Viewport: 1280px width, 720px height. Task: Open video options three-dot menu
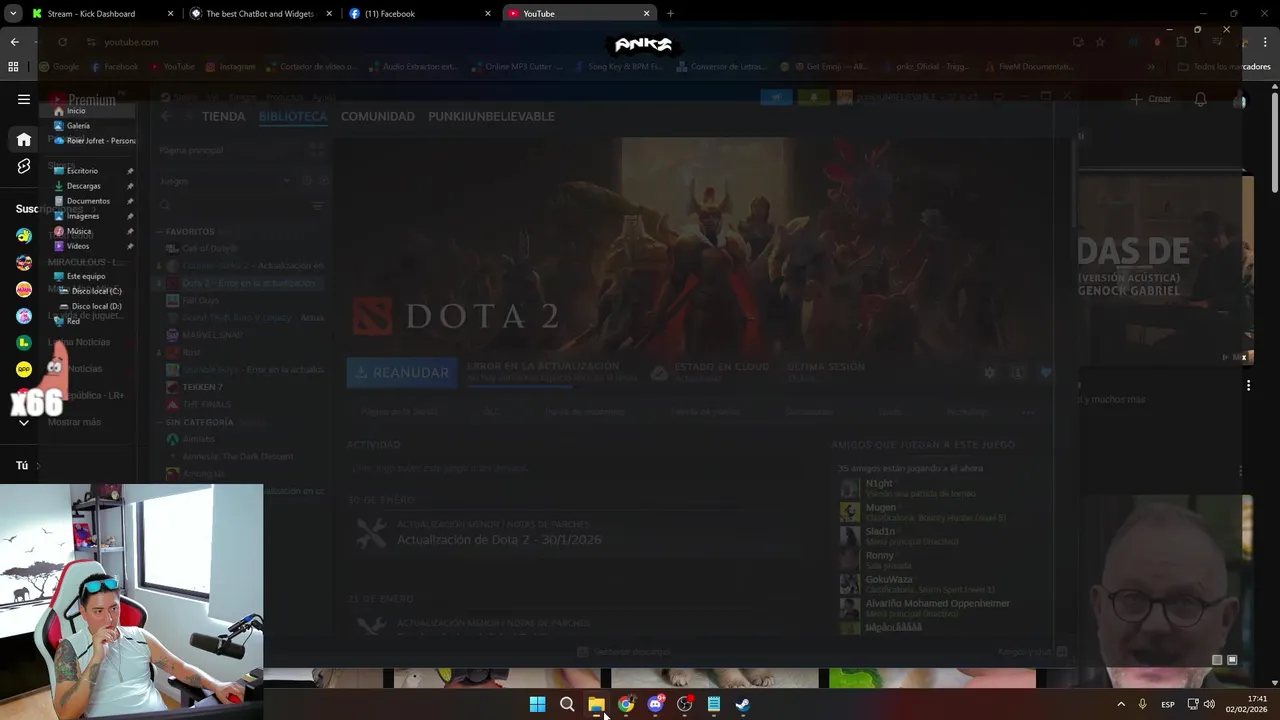1248,385
